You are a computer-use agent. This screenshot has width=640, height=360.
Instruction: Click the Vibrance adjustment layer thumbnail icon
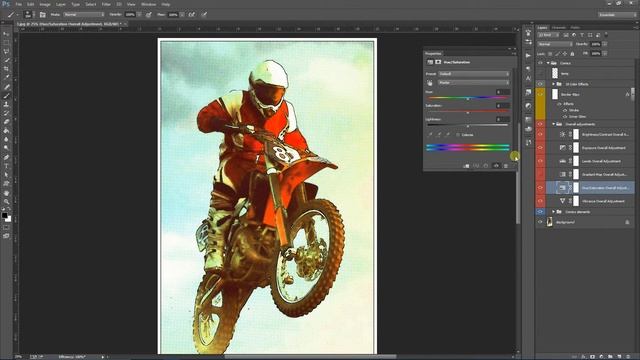pyautogui.click(x=562, y=201)
